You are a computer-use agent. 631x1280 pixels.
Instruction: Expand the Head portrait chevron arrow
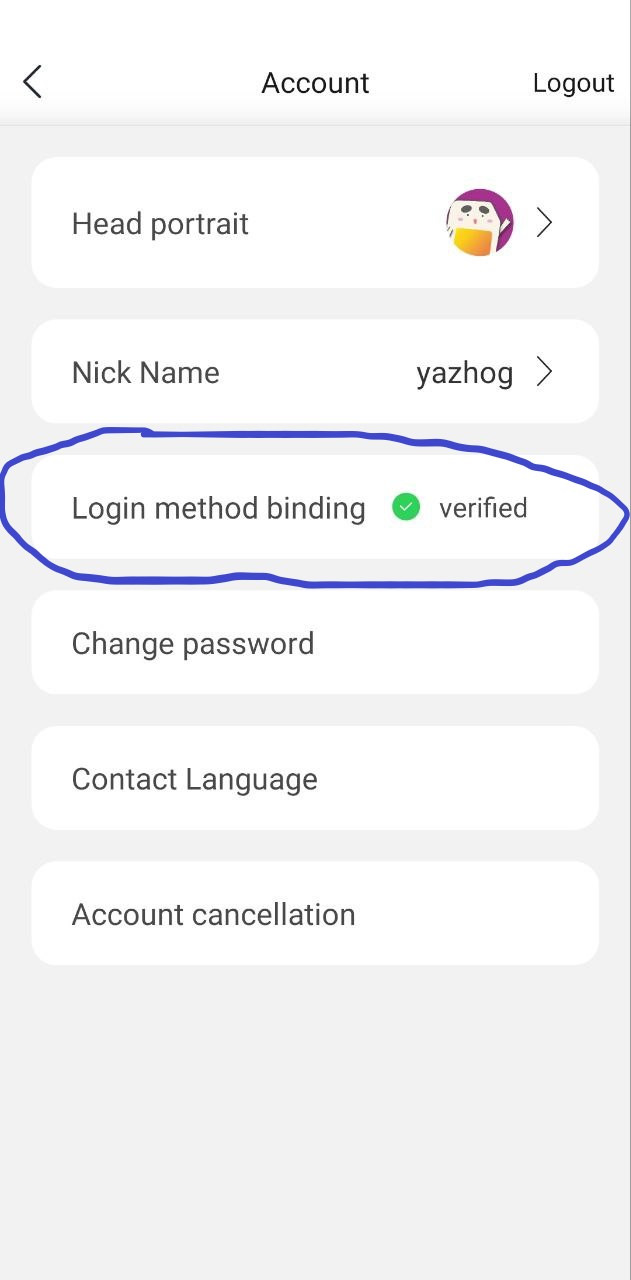click(544, 222)
